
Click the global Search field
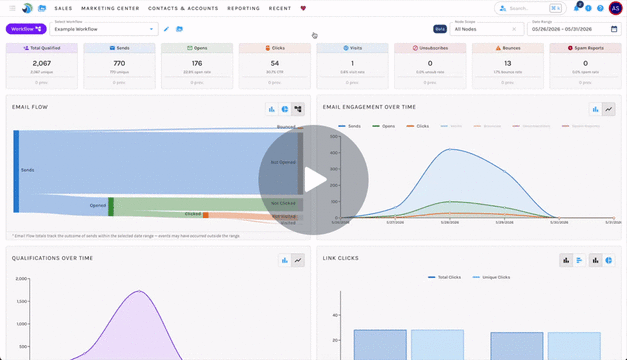coord(530,8)
